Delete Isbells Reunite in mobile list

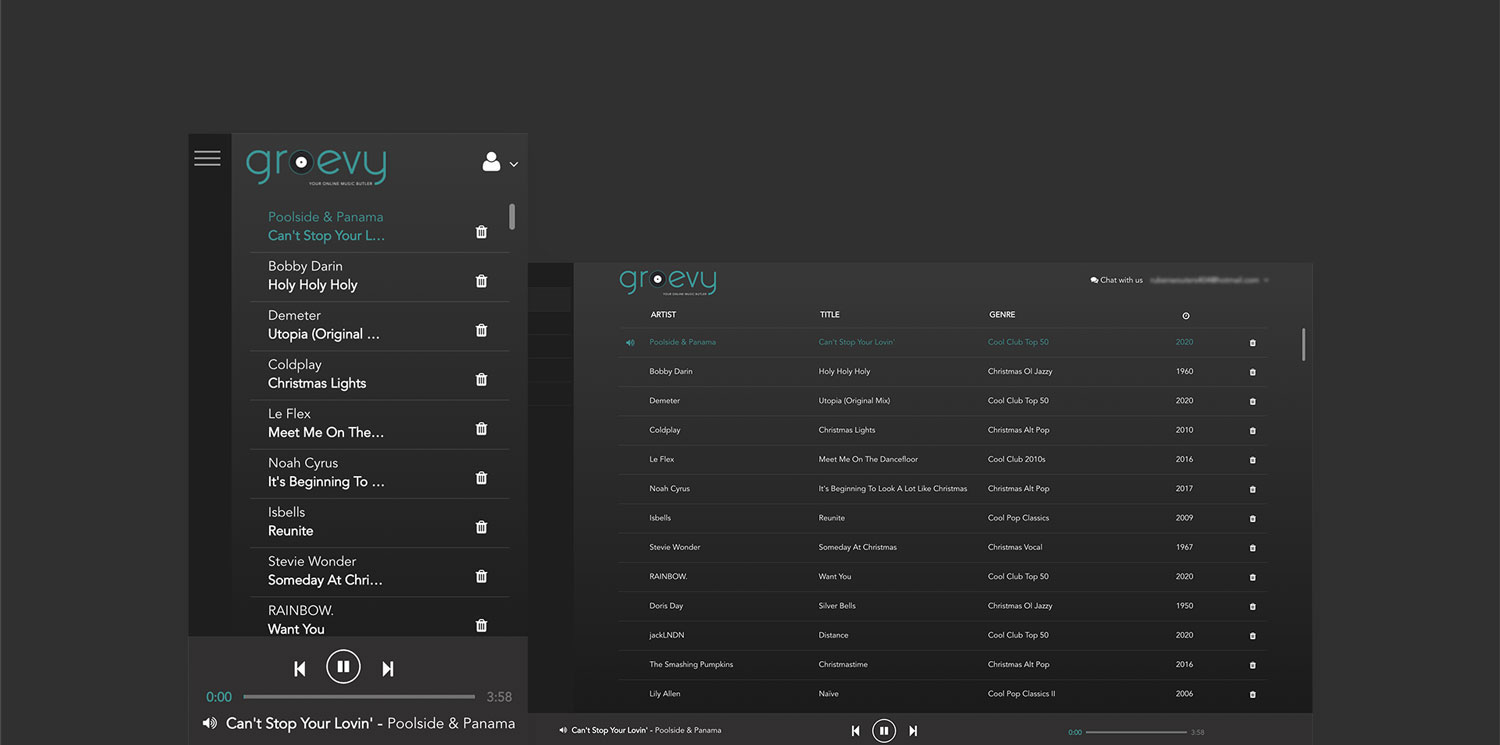[481, 527]
